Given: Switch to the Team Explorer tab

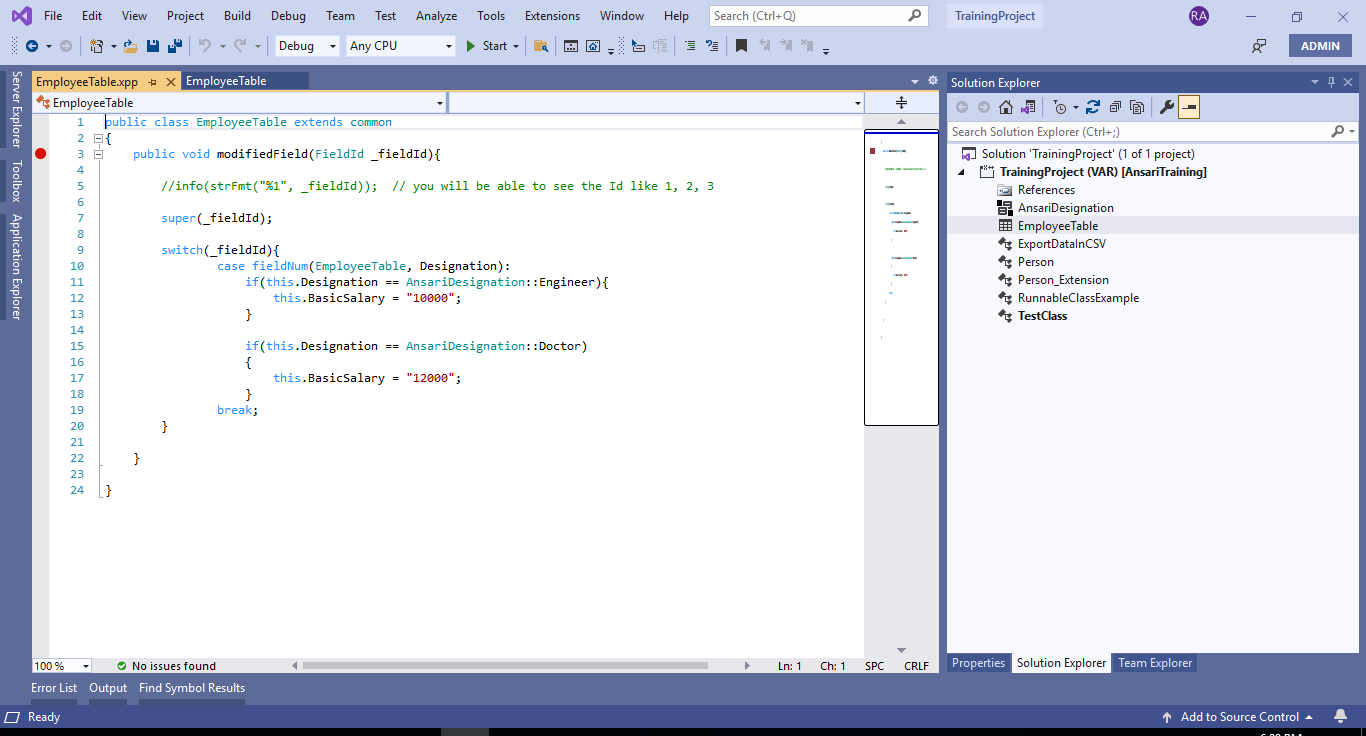Looking at the screenshot, I should (1155, 662).
